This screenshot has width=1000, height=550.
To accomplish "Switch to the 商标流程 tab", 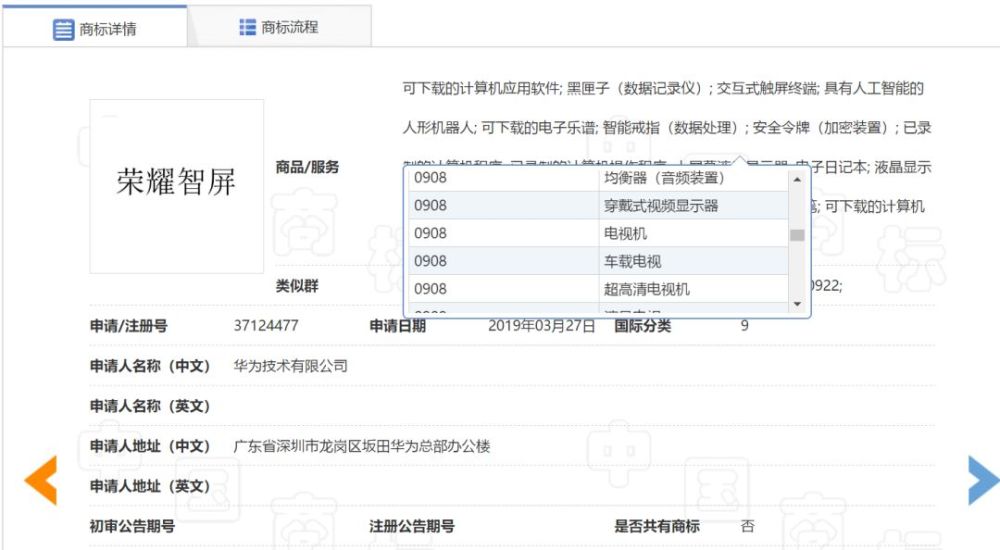I will tap(279, 27).
